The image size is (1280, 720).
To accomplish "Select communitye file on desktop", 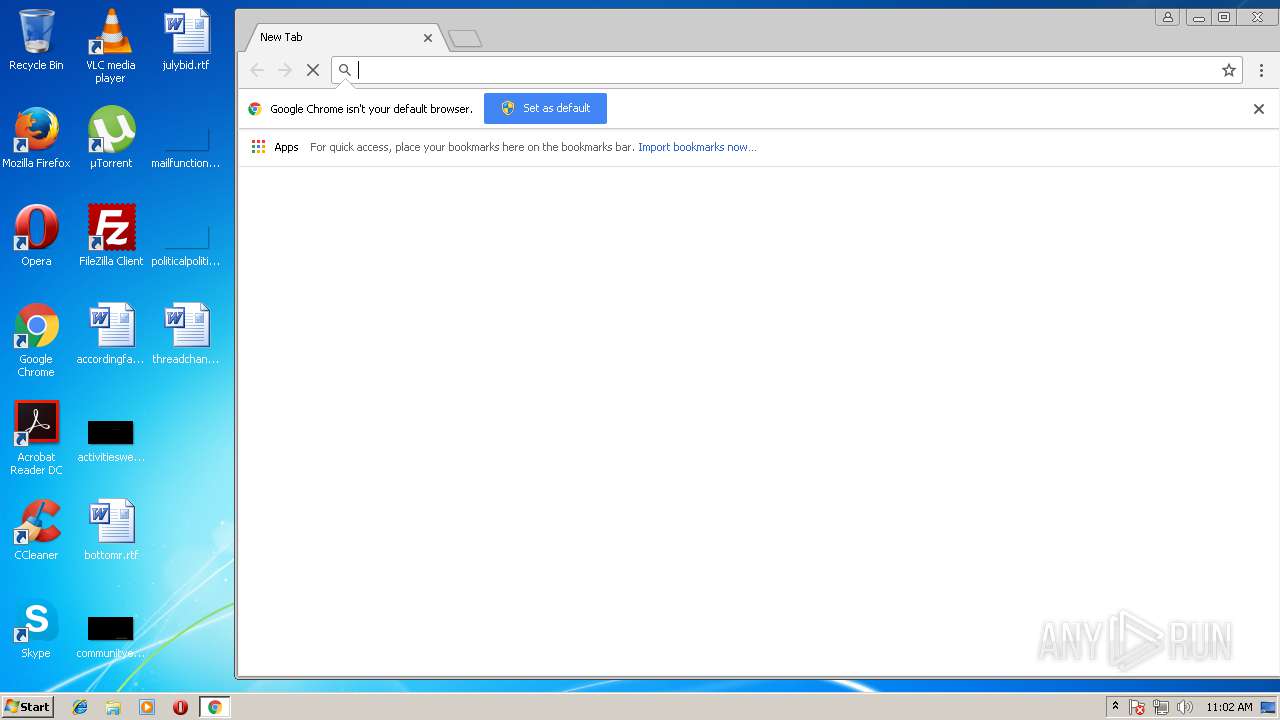I will pyautogui.click(x=111, y=636).
